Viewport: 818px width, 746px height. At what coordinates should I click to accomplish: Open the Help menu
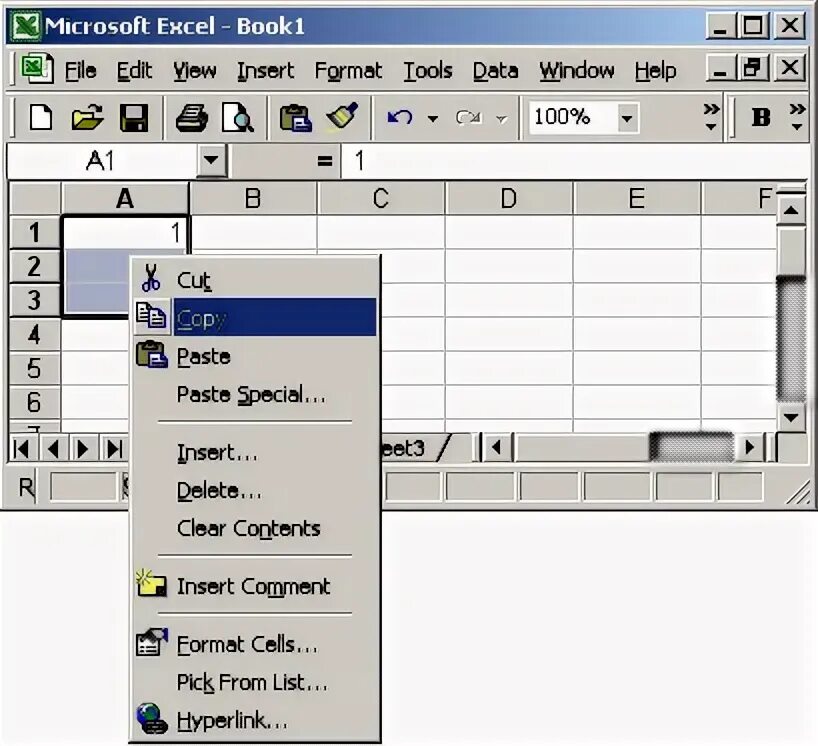tap(656, 70)
